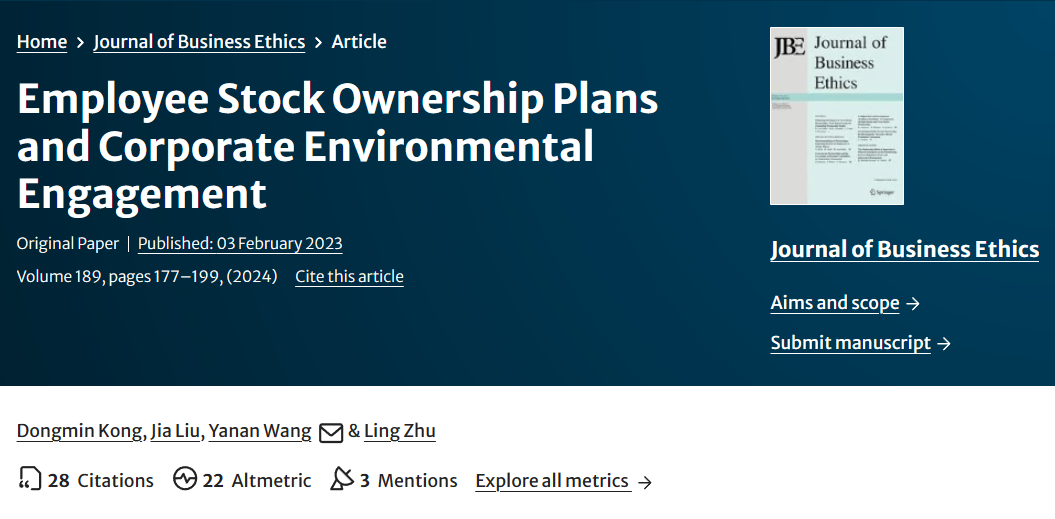Click the Mentions megaphone icon
This screenshot has height=519, width=1055.
click(342, 479)
